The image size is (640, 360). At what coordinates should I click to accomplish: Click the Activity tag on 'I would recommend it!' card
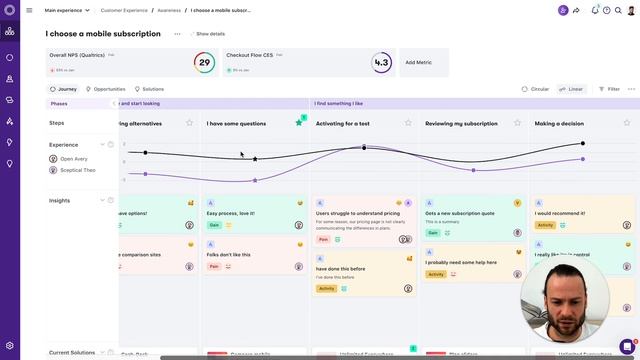point(545,225)
